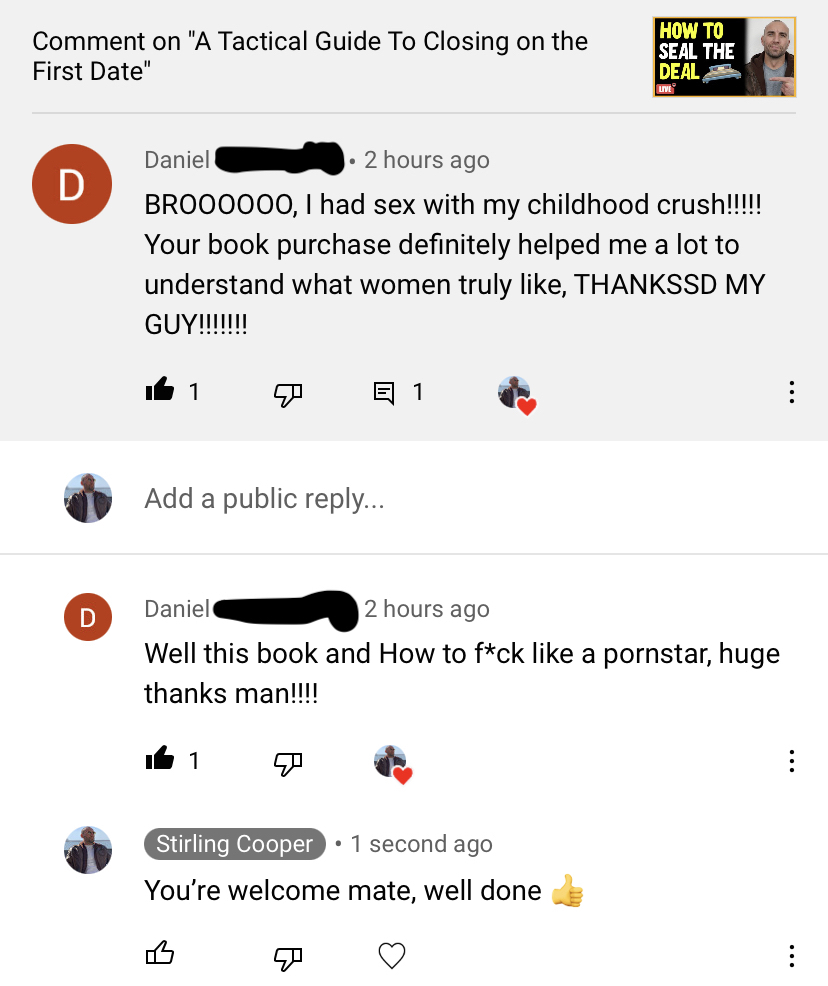The height and width of the screenshot is (986, 828).
Task: Open Stirling Cooper channel name badge
Action: coord(235,844)
